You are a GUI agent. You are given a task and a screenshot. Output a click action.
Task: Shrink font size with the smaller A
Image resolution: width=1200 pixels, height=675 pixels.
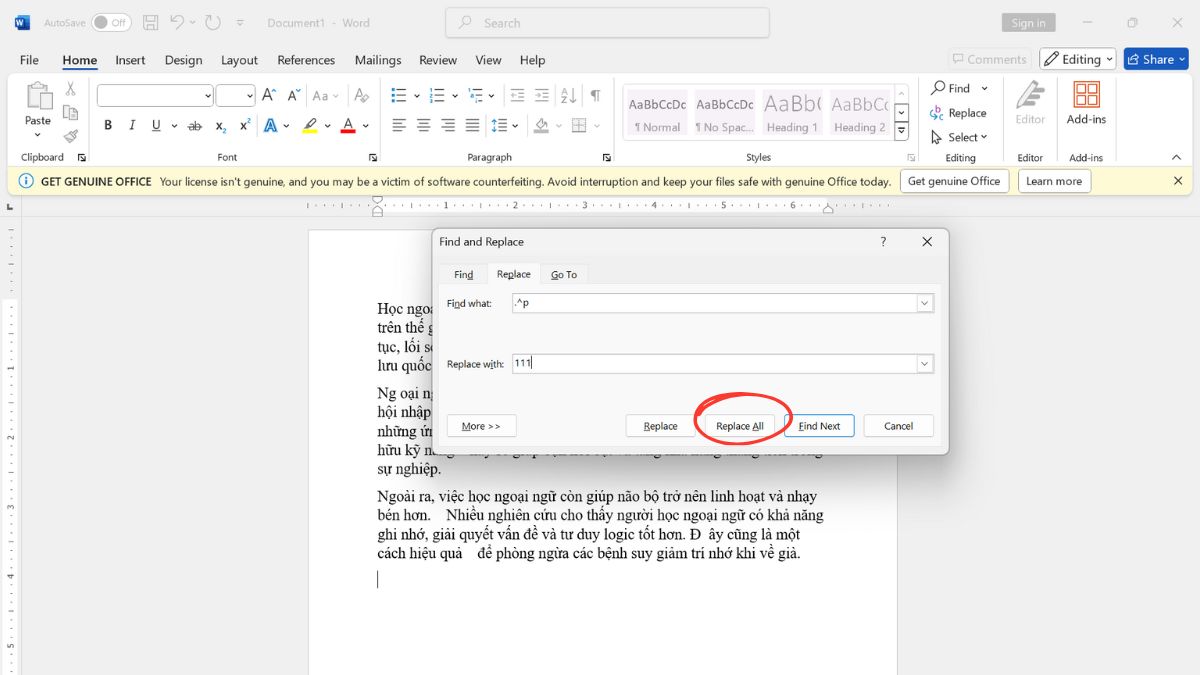293,96
